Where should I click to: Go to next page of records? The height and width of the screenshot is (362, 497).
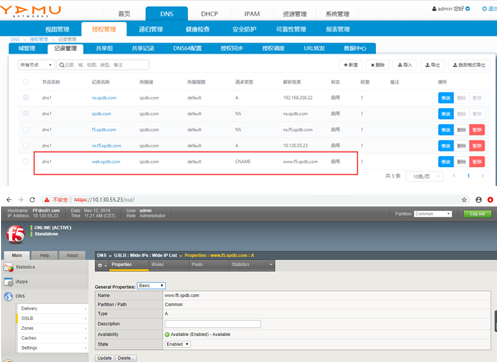tap(483, 176)
